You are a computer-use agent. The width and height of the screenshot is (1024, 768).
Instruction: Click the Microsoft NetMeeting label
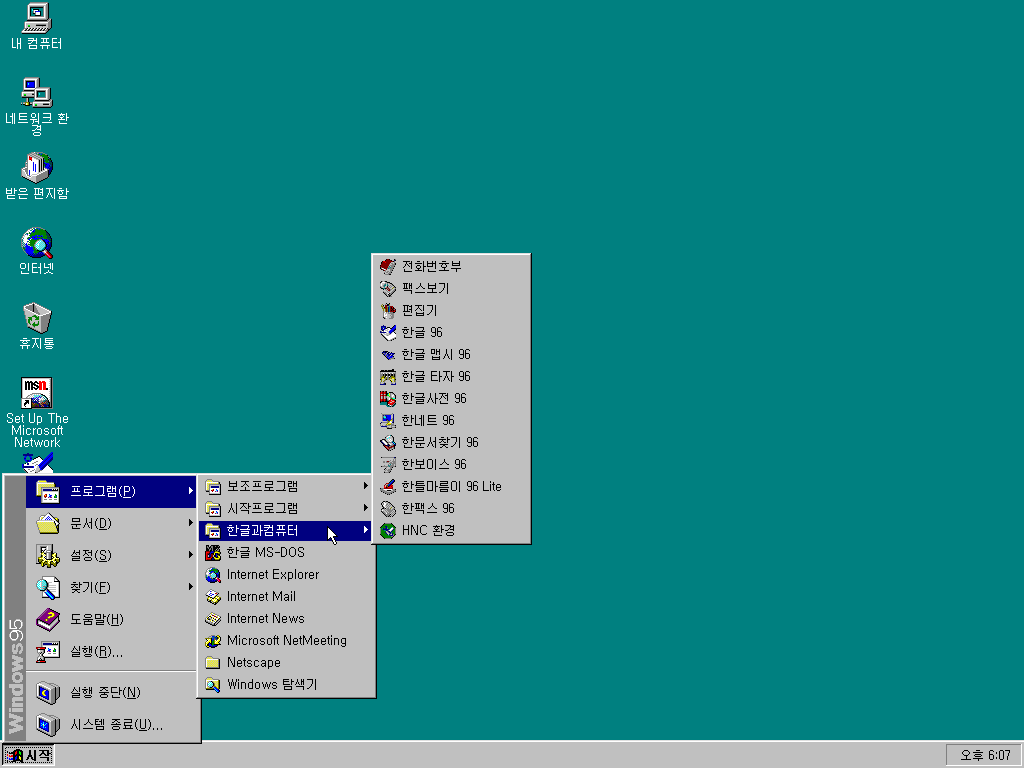click(x=287, y=641)
